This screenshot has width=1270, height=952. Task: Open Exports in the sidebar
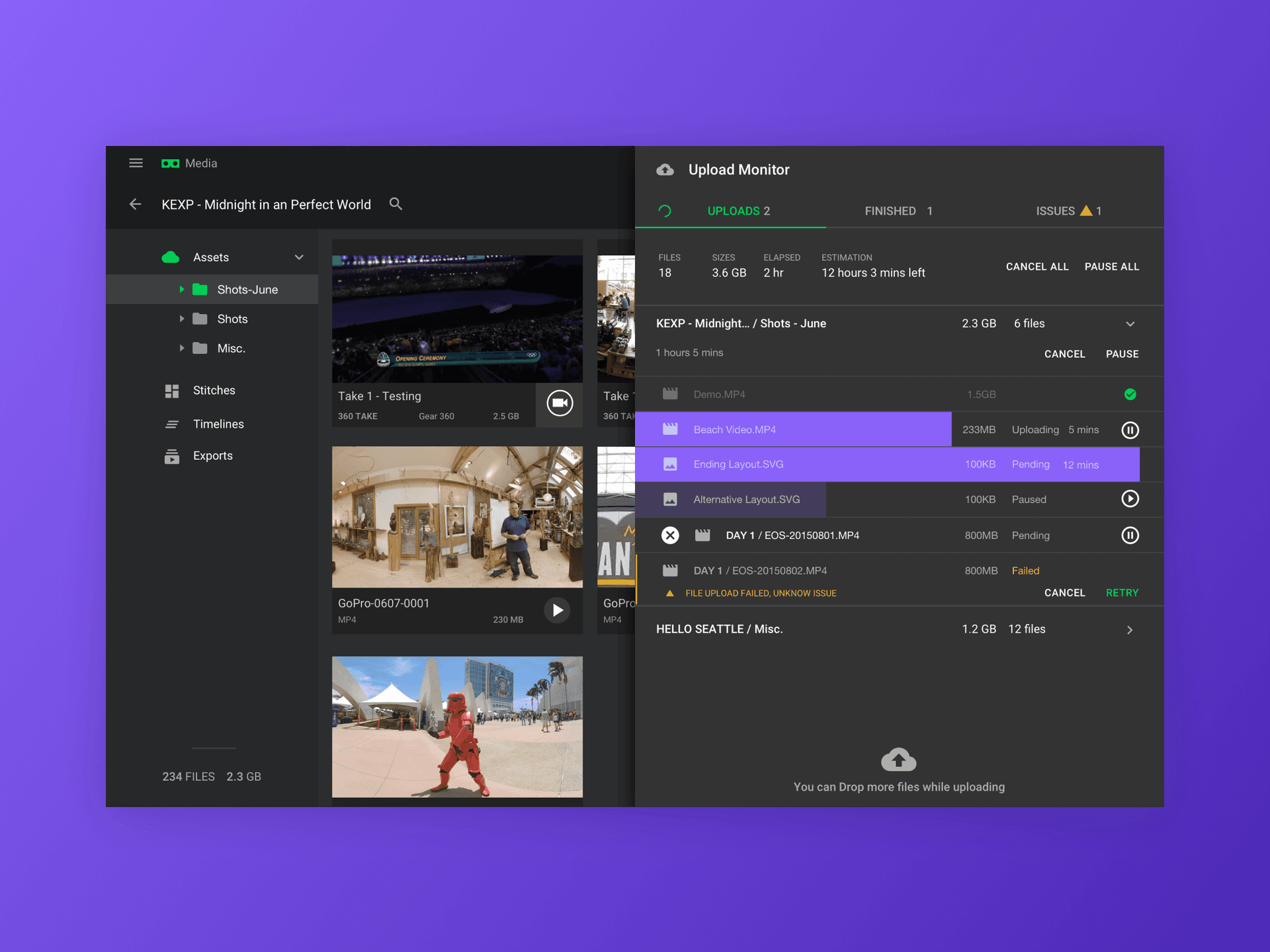click(212, 456)
